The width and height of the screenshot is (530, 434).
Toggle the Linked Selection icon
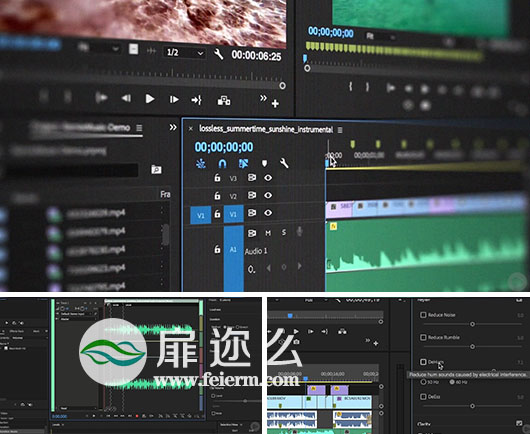243,164
